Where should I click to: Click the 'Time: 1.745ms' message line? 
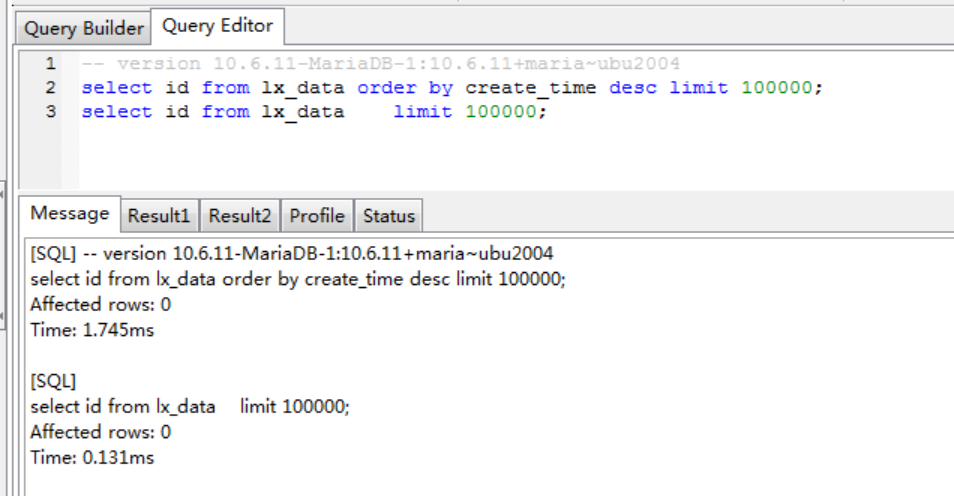pos(92,329)
